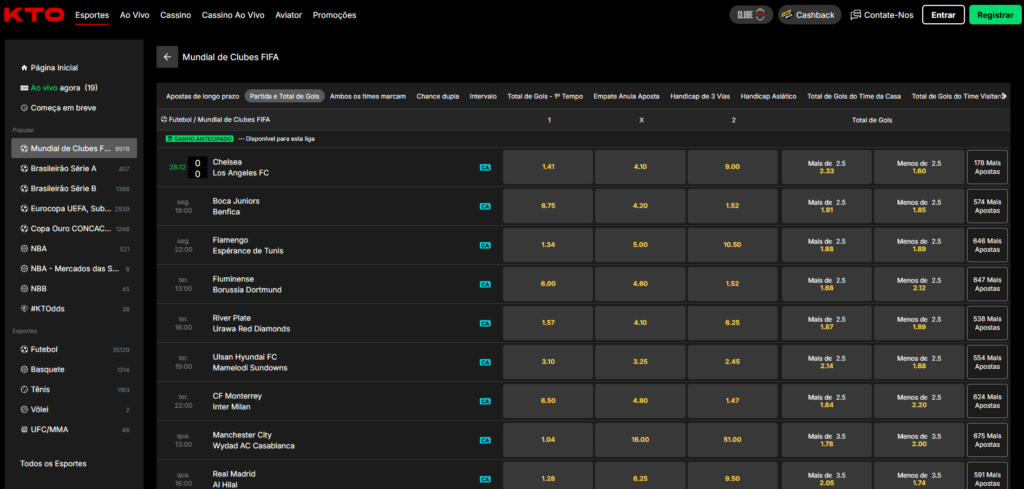Open NBA in popular list
The image size is (1024, 489).
(x=74, y=249)
